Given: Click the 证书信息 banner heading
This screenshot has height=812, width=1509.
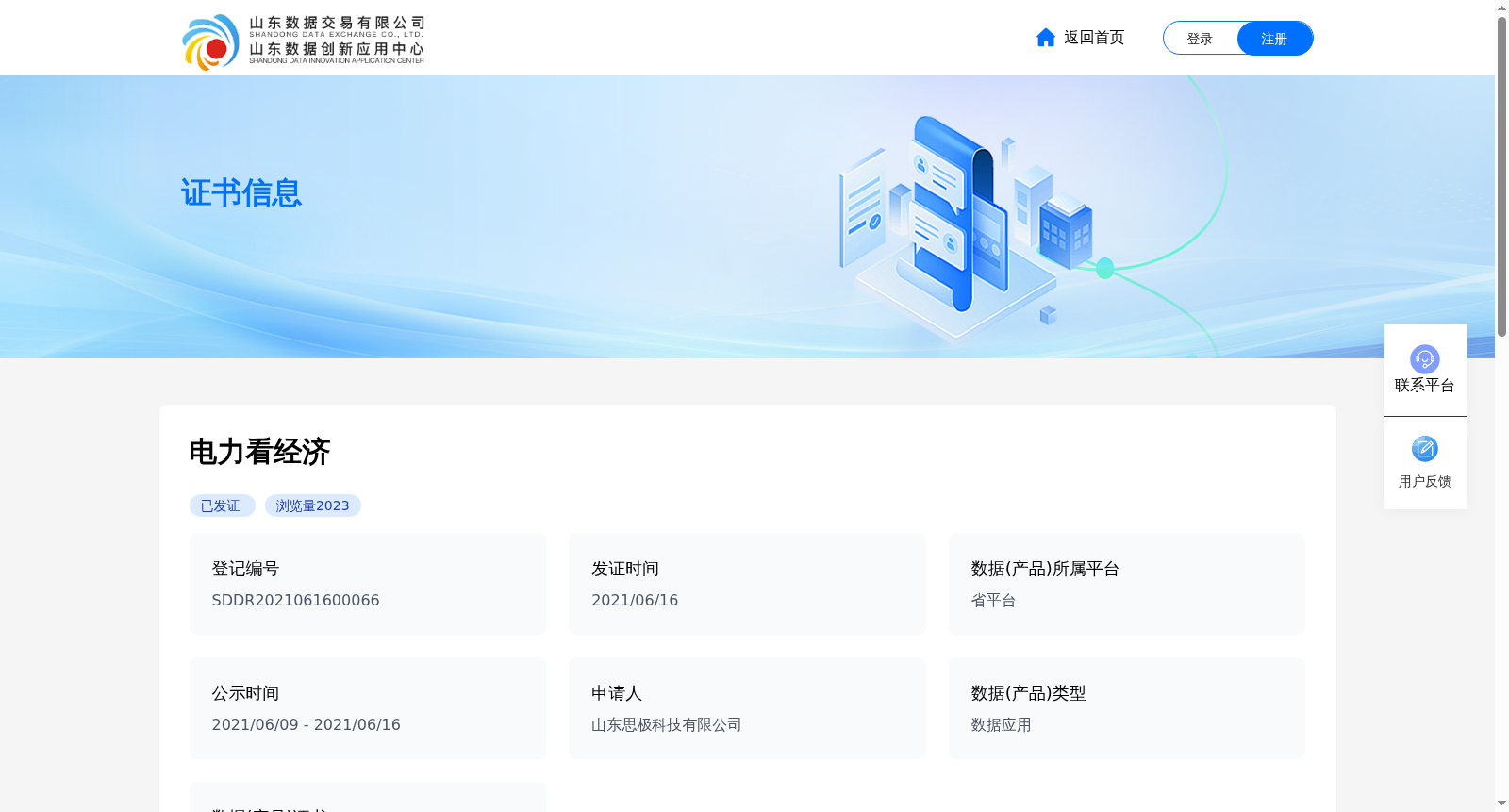Looking at the screenshot, I should 241,193.
